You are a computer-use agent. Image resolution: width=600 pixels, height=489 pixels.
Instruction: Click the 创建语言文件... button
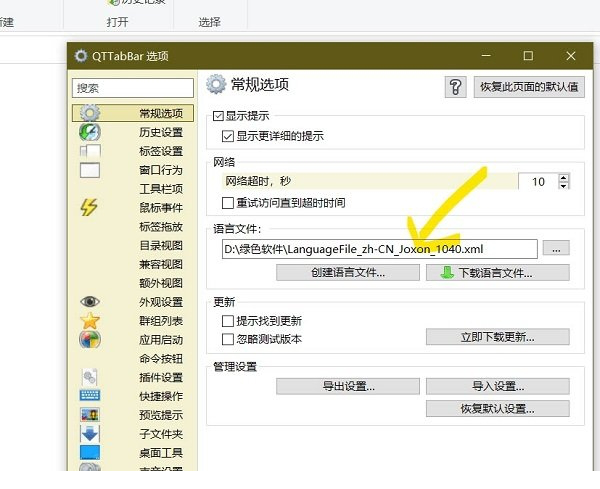click(x=348, y=273)
